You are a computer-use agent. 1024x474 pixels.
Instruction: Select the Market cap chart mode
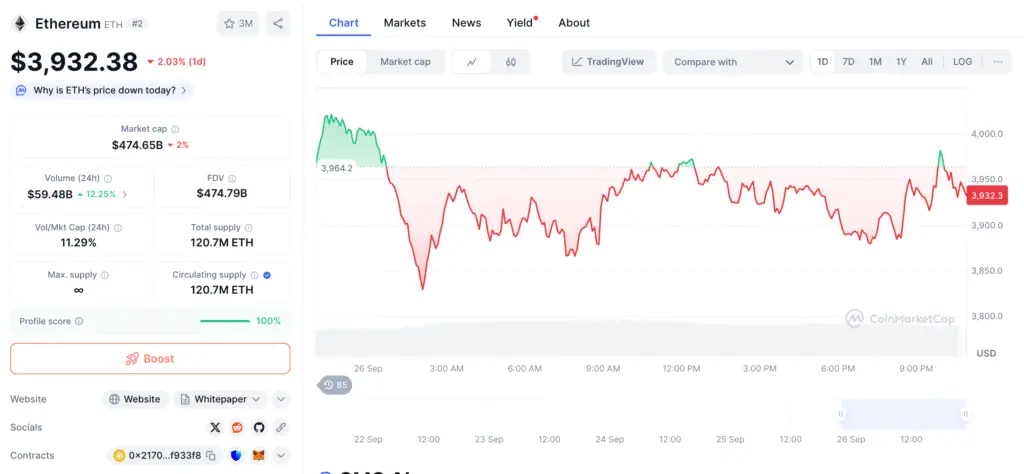click(405, 62)
